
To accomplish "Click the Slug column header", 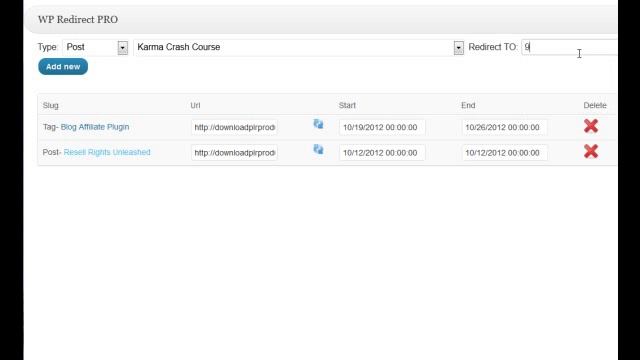I will click(51, 105).
